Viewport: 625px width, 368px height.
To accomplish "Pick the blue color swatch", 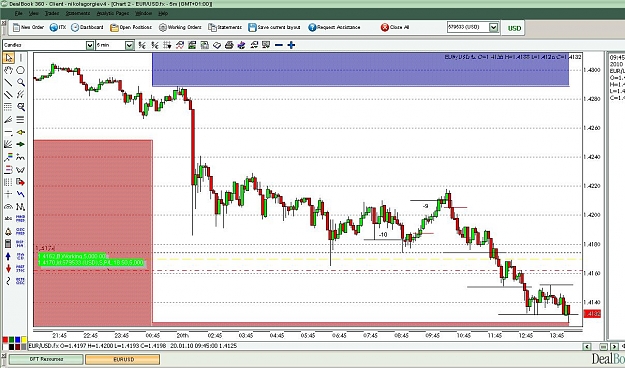I will (18, 340).
